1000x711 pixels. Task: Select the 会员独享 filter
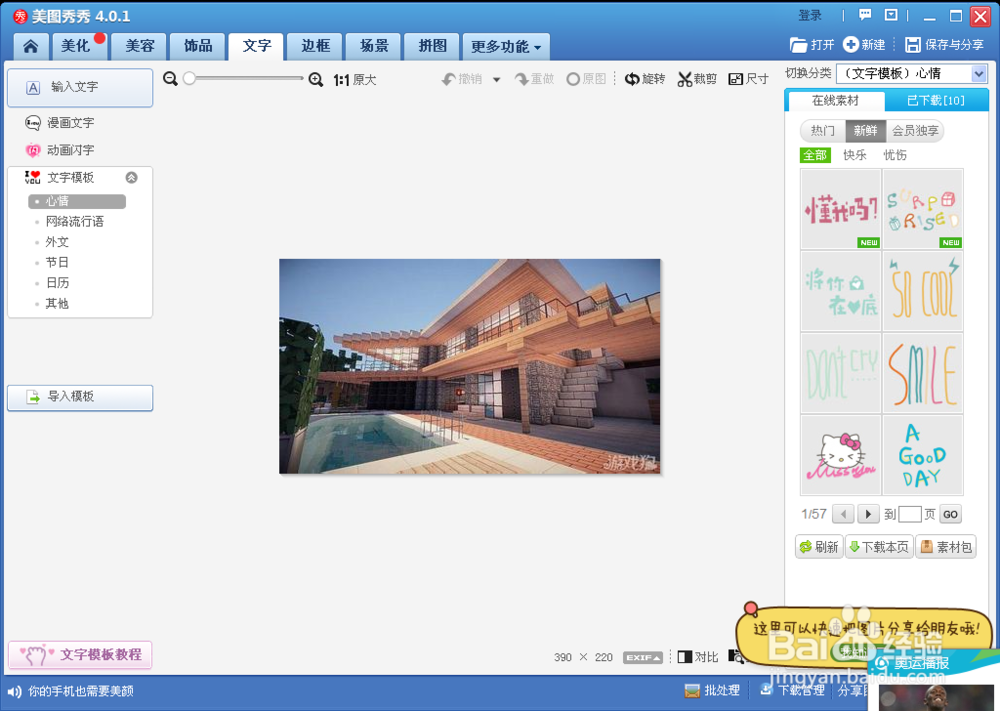[x=915, y=131]
